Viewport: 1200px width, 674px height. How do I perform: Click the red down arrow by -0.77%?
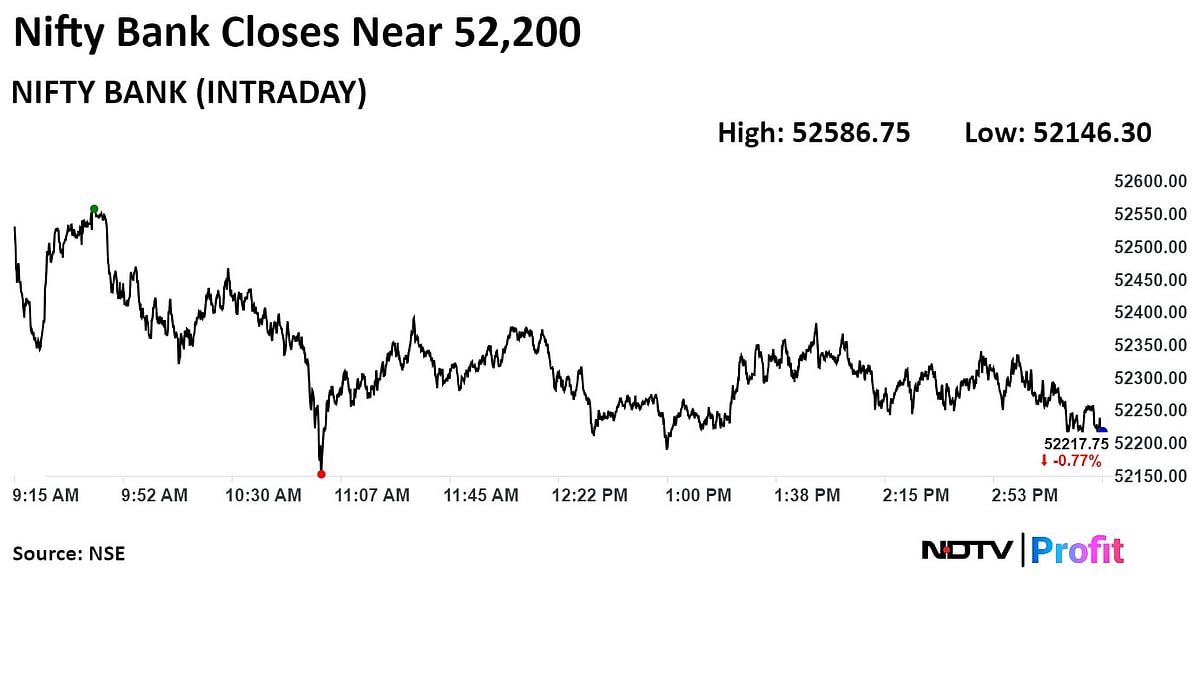(x=1045, y=461)
